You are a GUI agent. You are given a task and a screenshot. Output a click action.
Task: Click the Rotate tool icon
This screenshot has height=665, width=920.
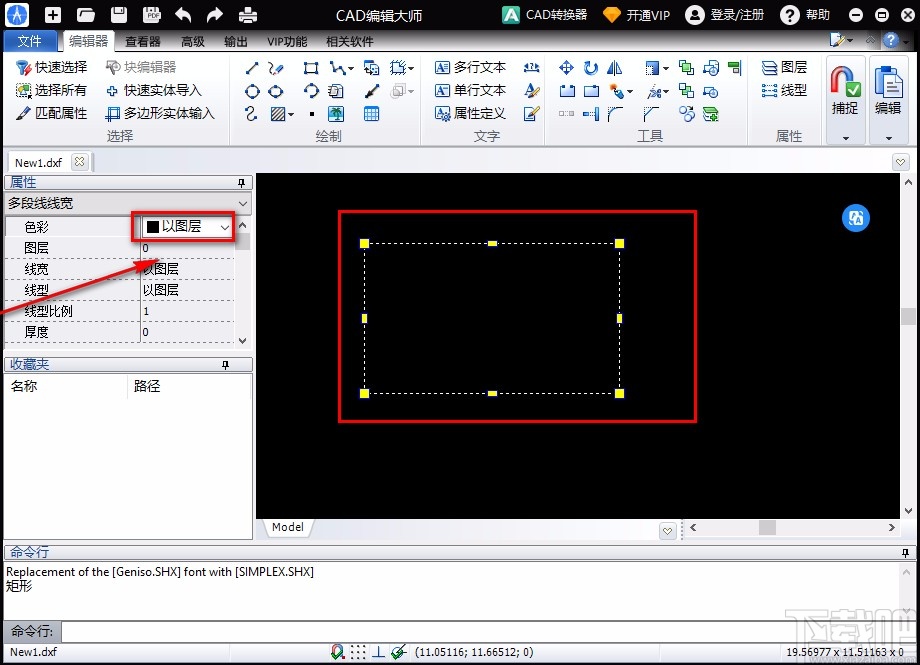(591, 68)
